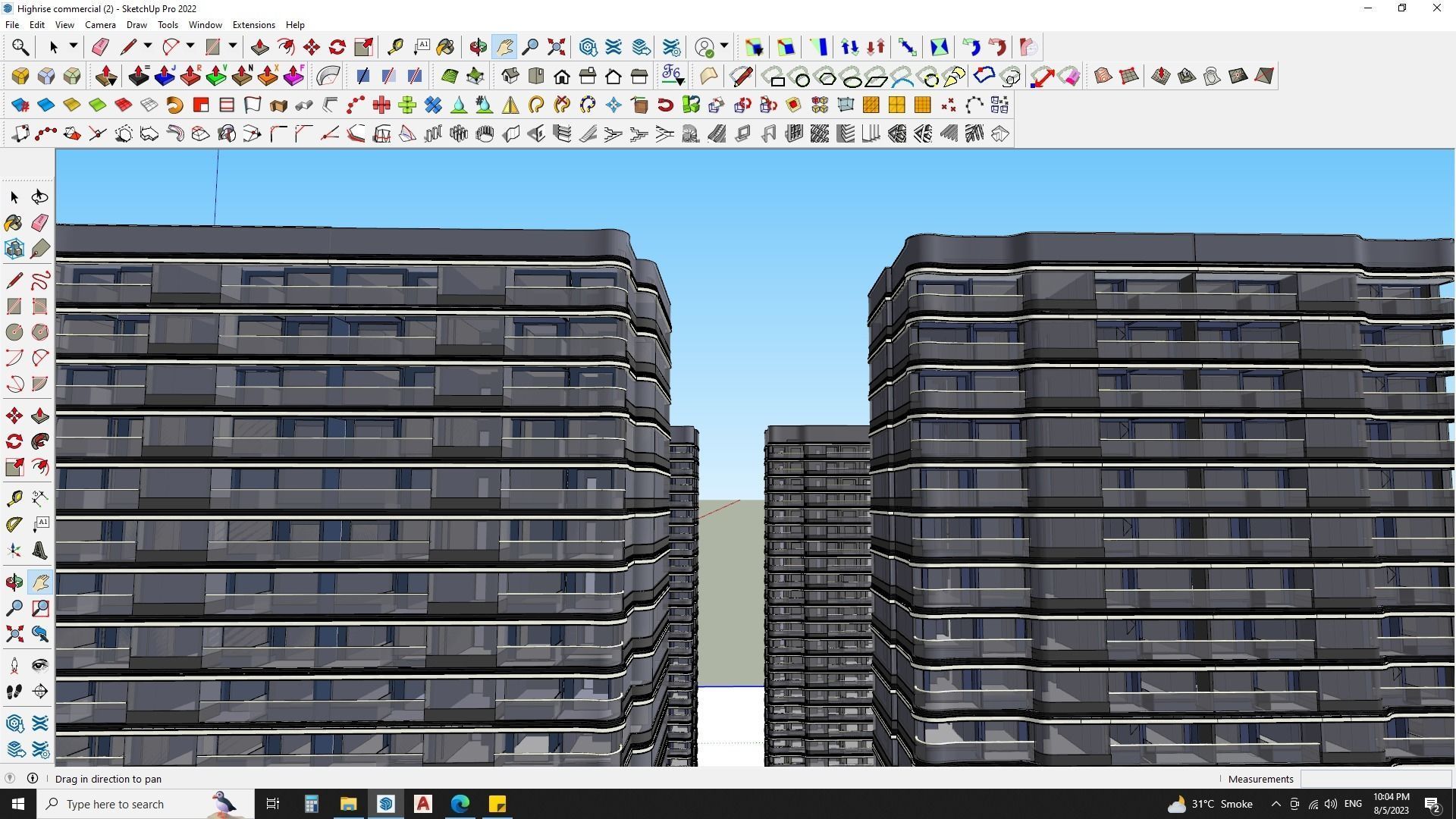Click the Previous view icon
Screen dimensions: 1456x819
tap(40, 634)
